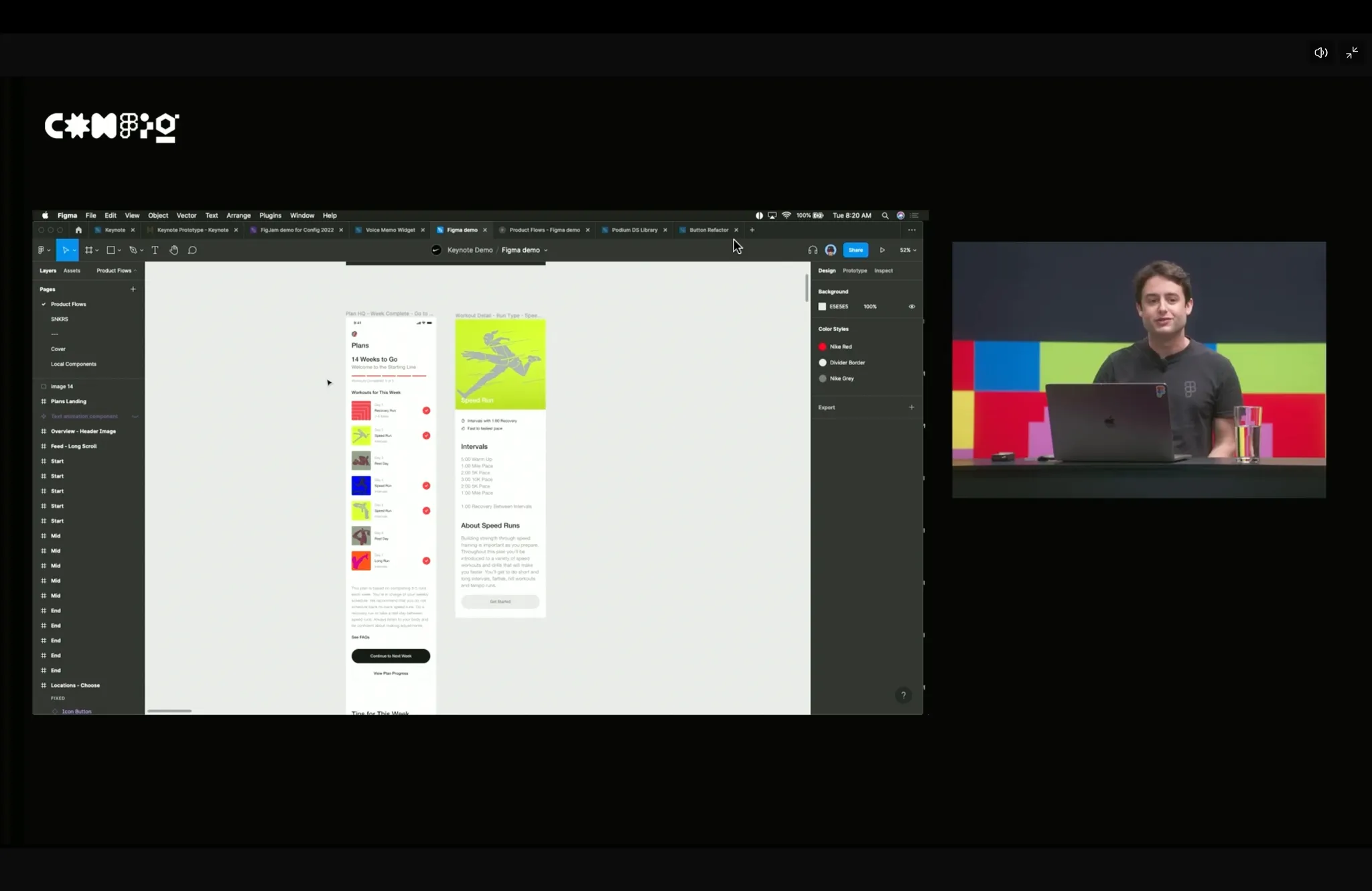The image size is (1372, 891).
Task: Click the Nike Red color style swatch
Action: 823,346
